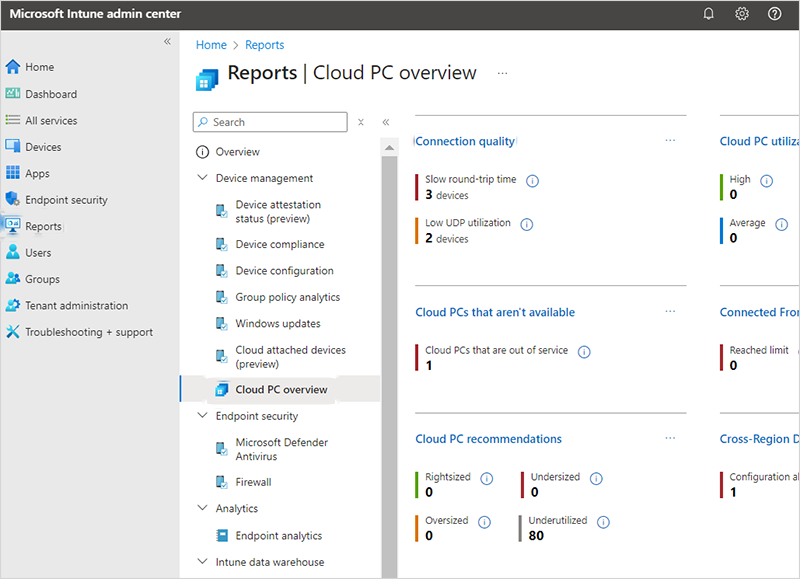
Task: Click the Troubleshooting wrench icon
Action: tap(13, 332)
